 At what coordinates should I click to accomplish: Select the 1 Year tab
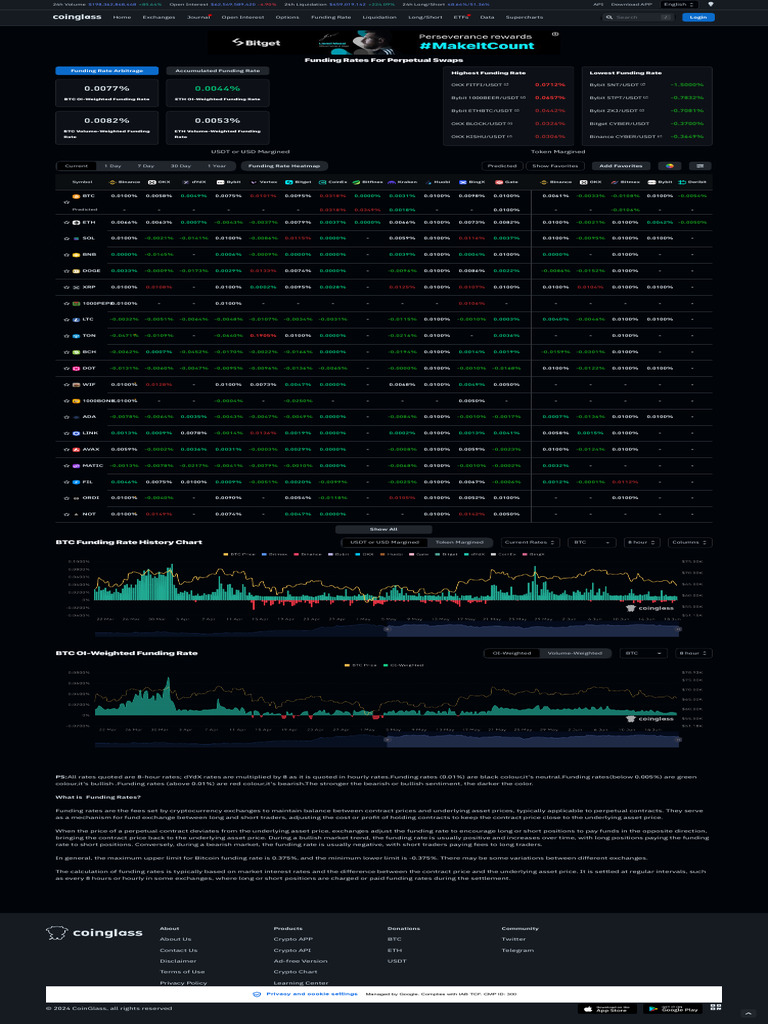(216, 166)
